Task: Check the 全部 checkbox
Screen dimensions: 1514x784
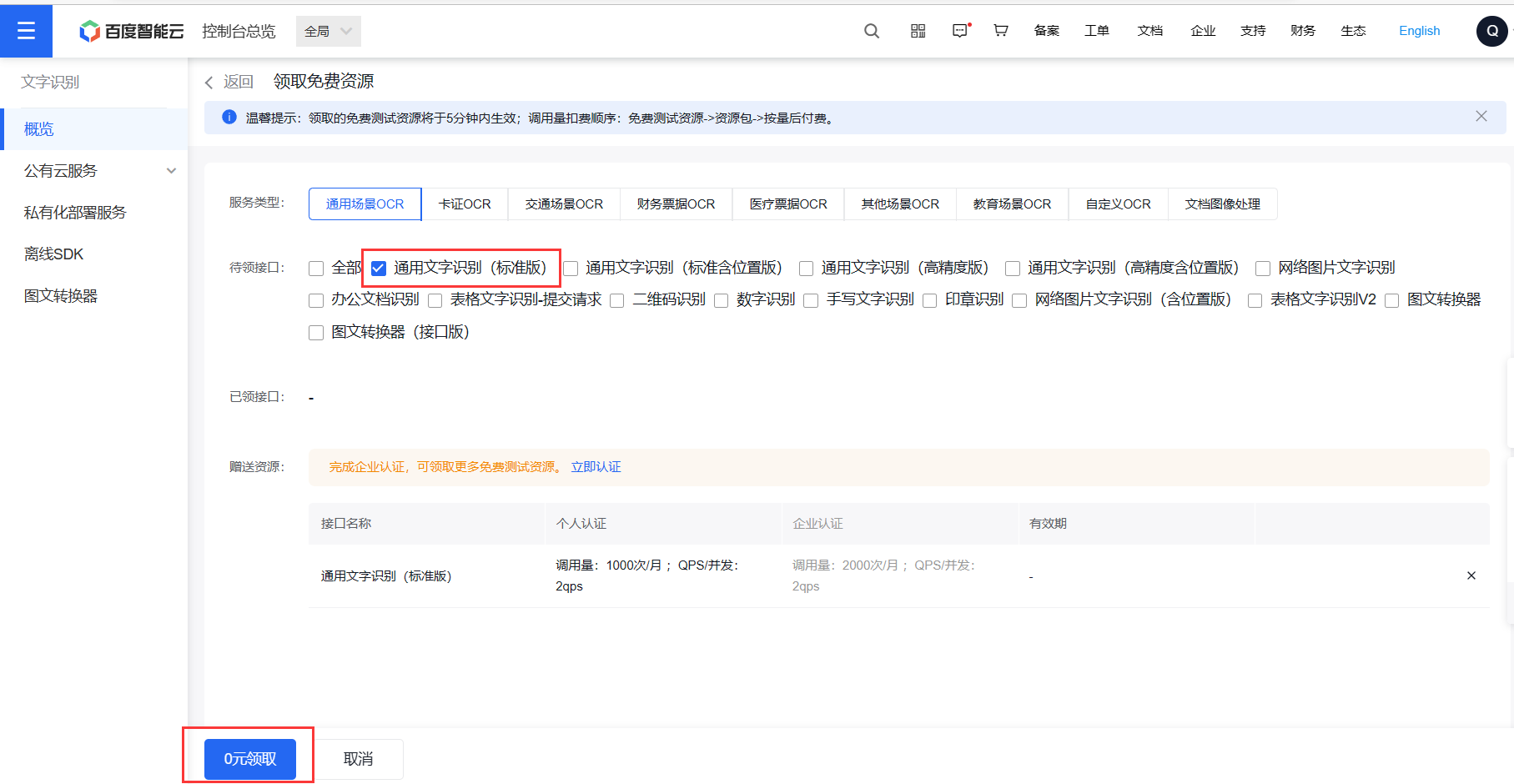Action: coord(316,269)
